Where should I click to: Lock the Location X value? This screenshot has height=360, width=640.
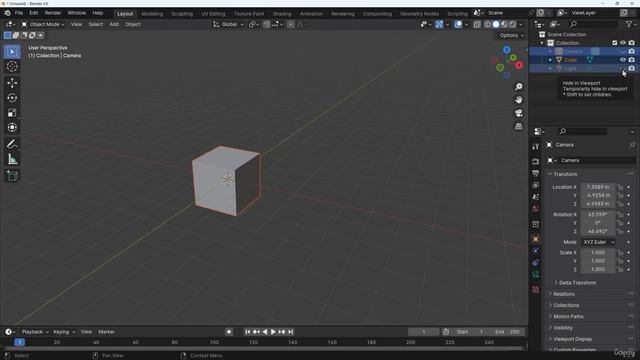point(620,187)
